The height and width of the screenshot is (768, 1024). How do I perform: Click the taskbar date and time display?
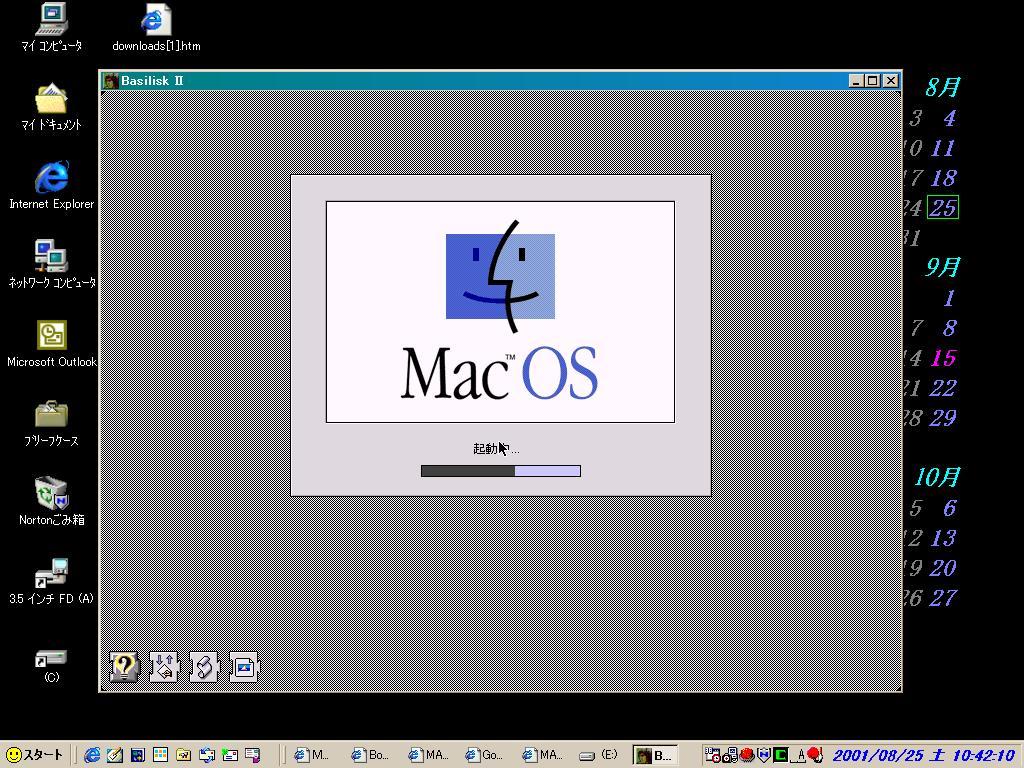(x=923, y=756)
